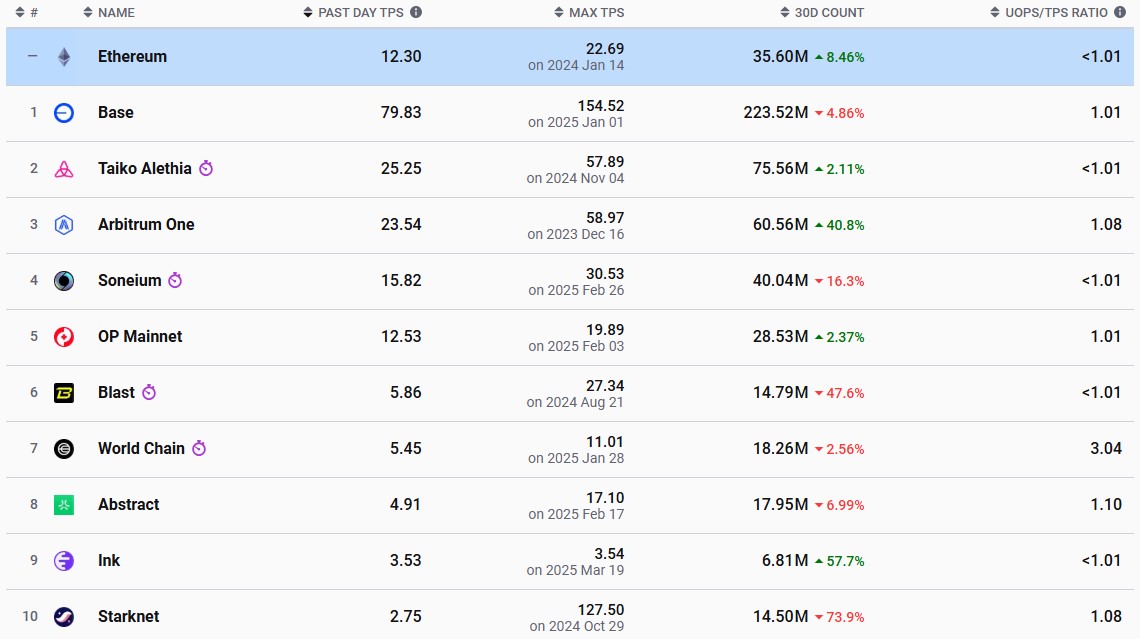The height and width of the screenshot is (639, 1140).
Task: Click Soneium's 30D count 40.04M
Action: (x=780, y=281)
